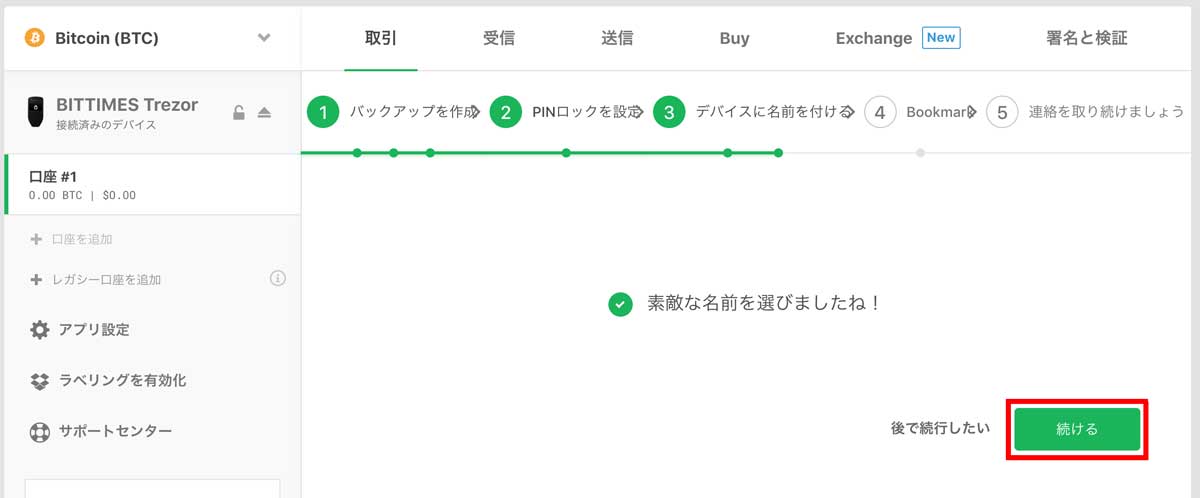Expand the Bitcoin (BTC) currency dropdown
The image size is (1200, 498).
[x=264, y=38]
